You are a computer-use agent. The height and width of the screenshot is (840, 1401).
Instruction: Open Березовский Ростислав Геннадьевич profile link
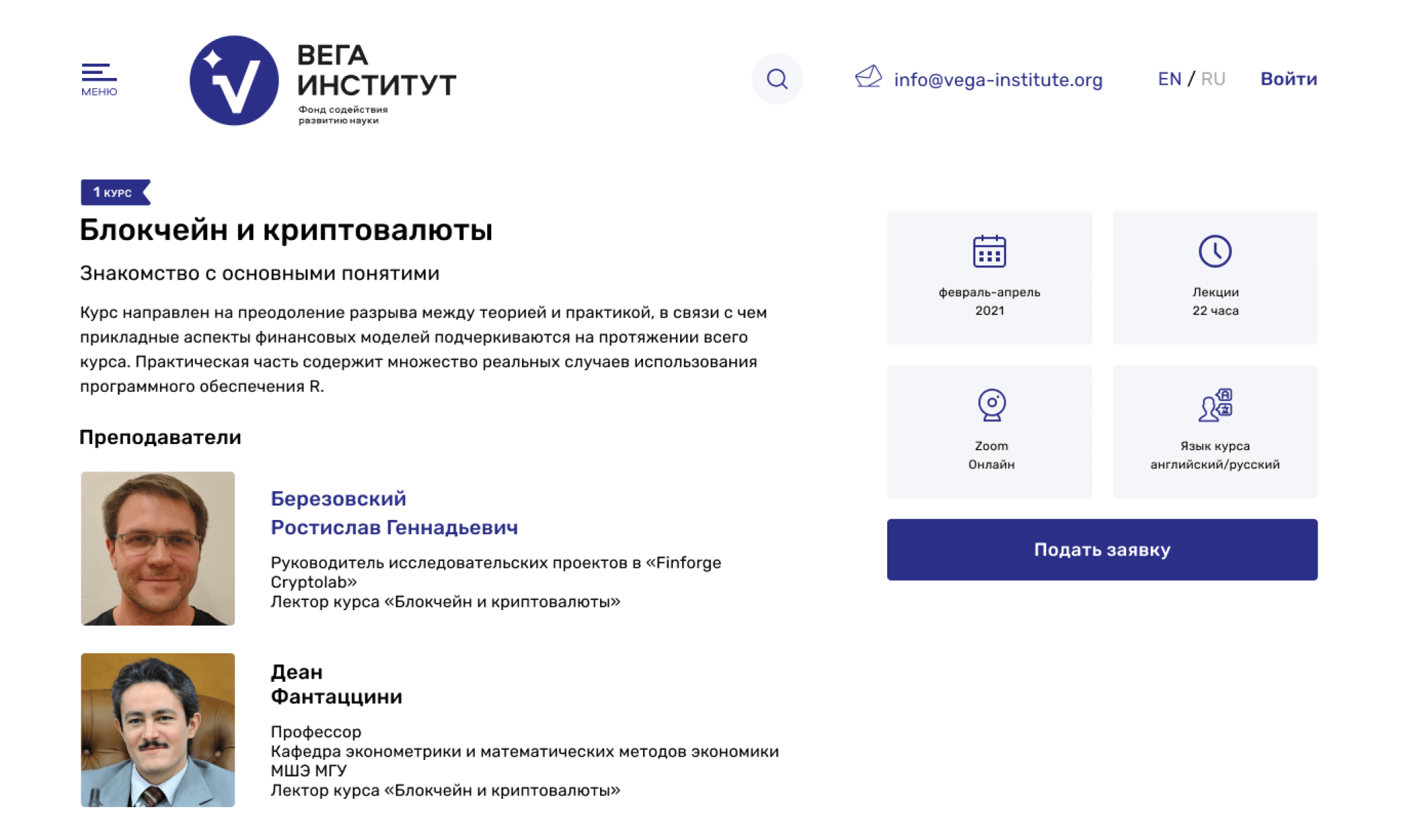click(x=393, y=513)
